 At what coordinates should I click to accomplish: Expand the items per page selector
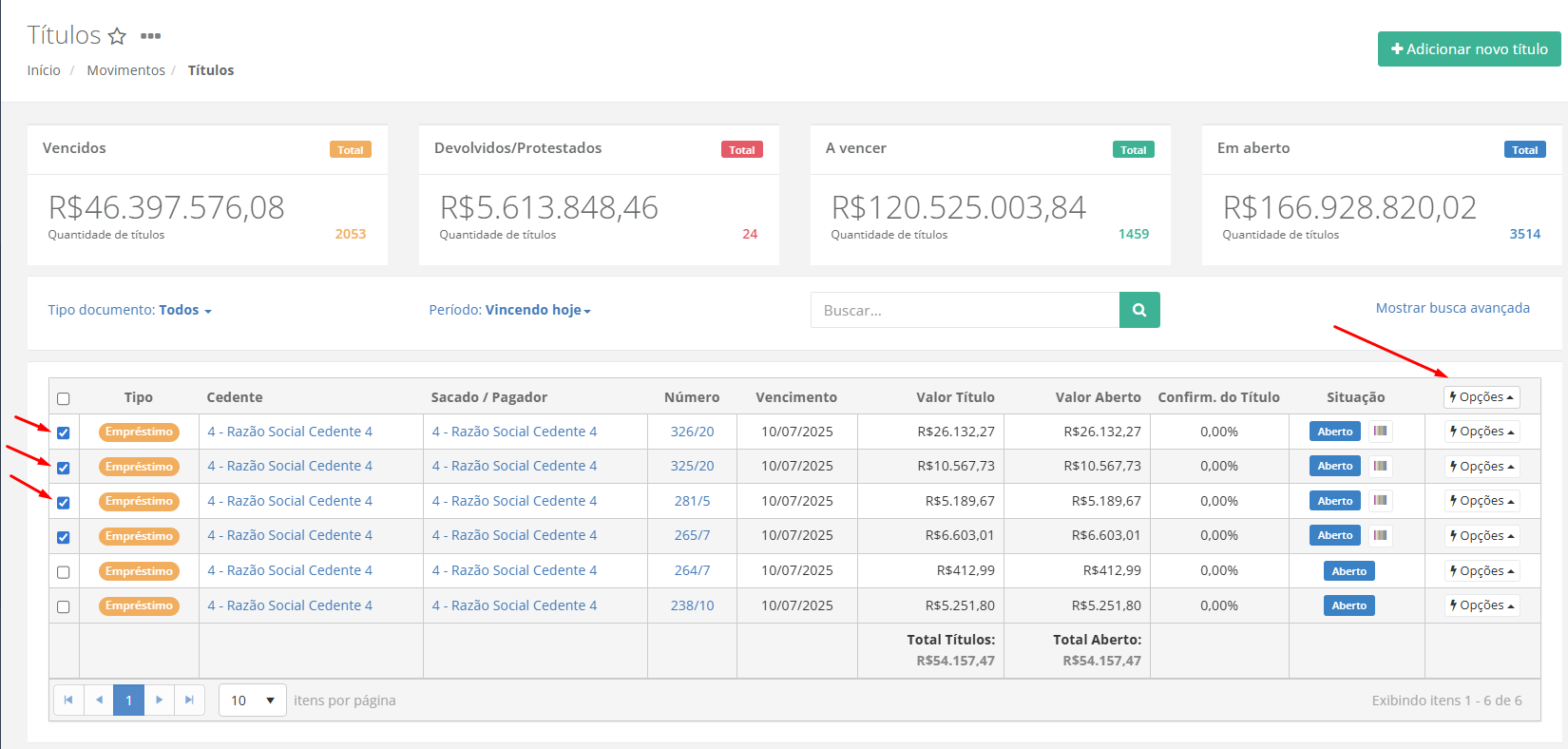point(253,701)
